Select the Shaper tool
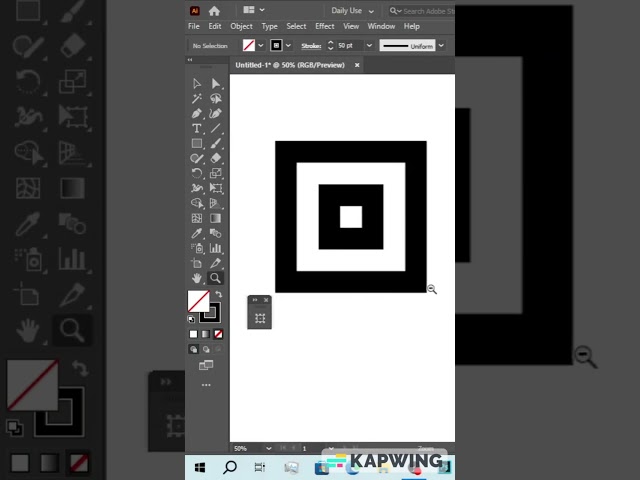This screenshot has width=640, height=480. 197,158
